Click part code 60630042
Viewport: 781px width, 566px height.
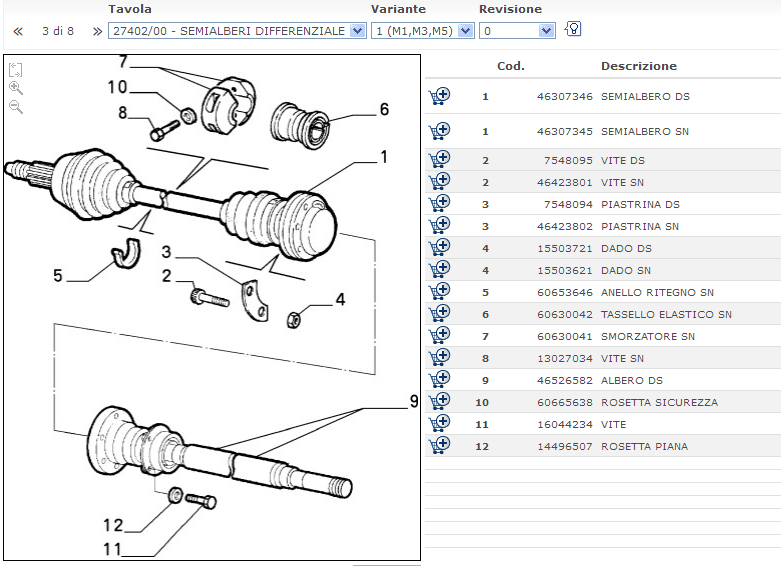click(x=565, y=314)
